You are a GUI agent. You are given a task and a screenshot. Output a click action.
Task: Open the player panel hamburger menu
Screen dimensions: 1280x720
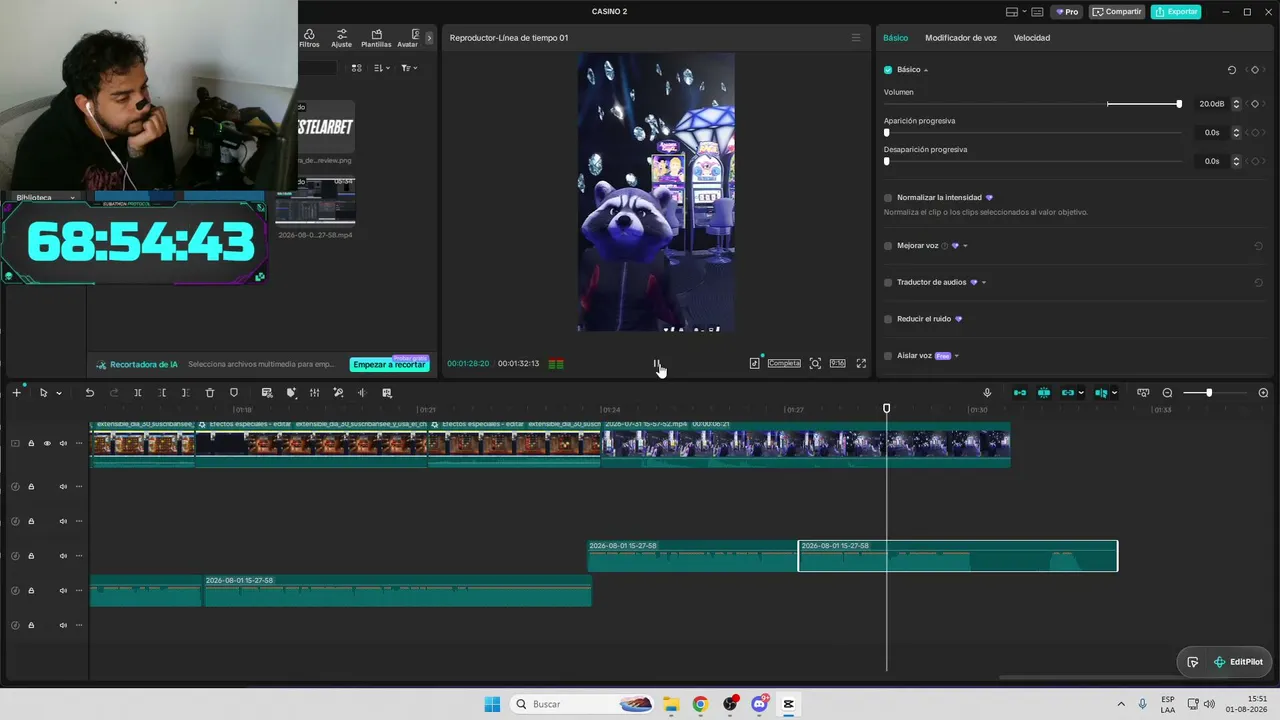[856, 38]
